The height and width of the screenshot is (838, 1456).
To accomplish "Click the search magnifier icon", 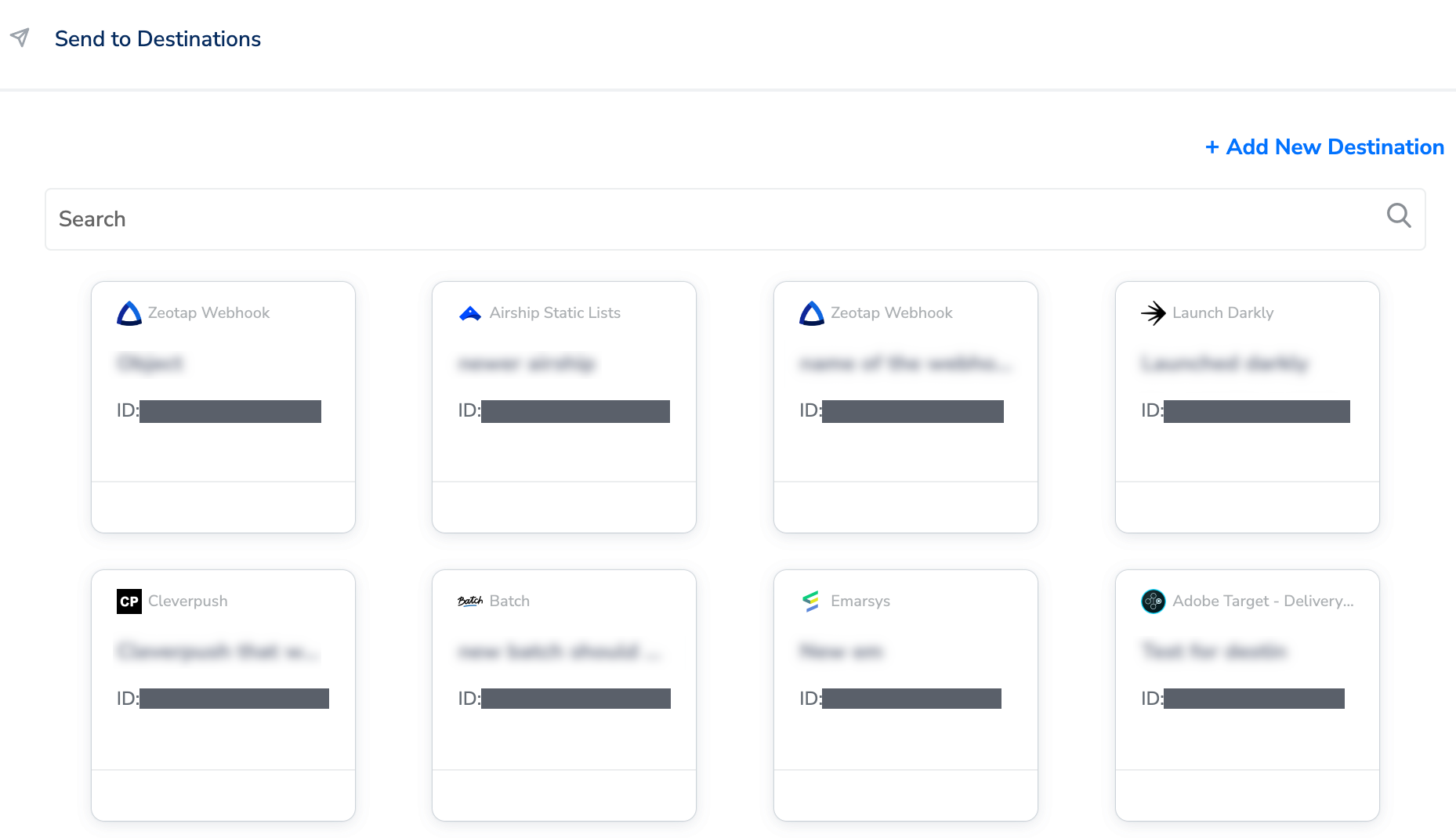I will (x=1399, y=215).
